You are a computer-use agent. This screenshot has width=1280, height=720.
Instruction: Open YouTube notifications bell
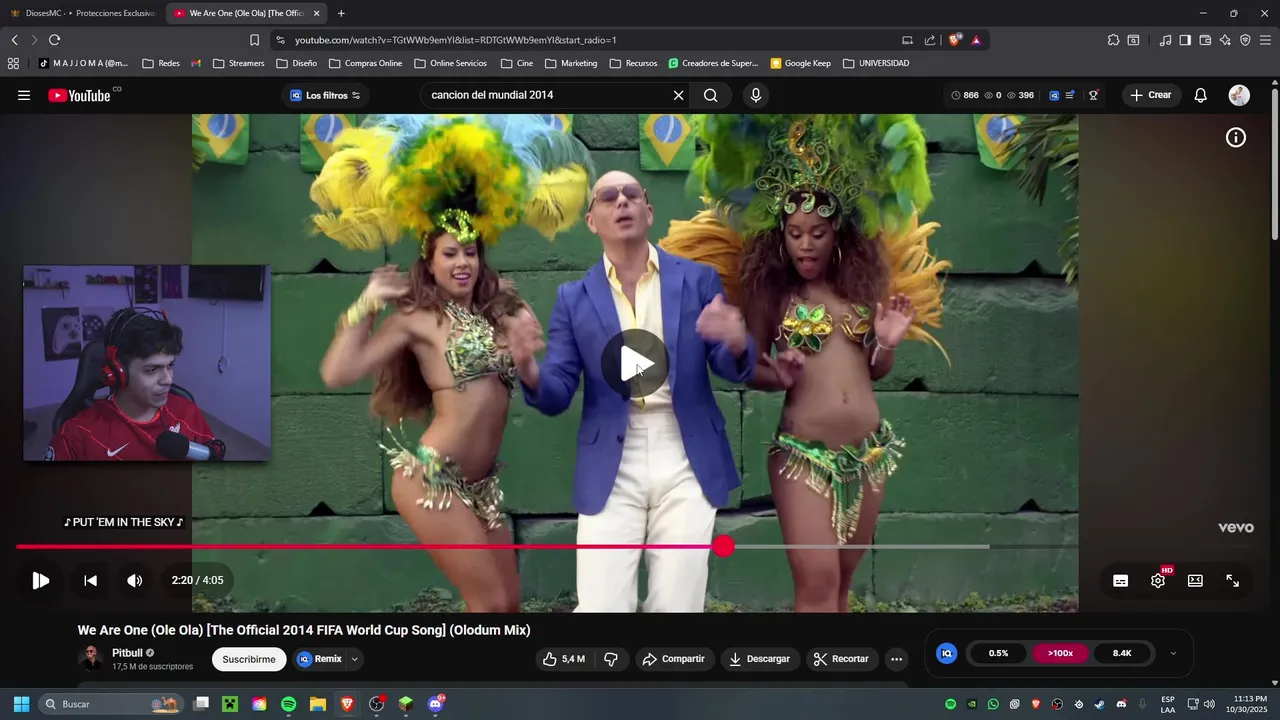(1201, 95)
